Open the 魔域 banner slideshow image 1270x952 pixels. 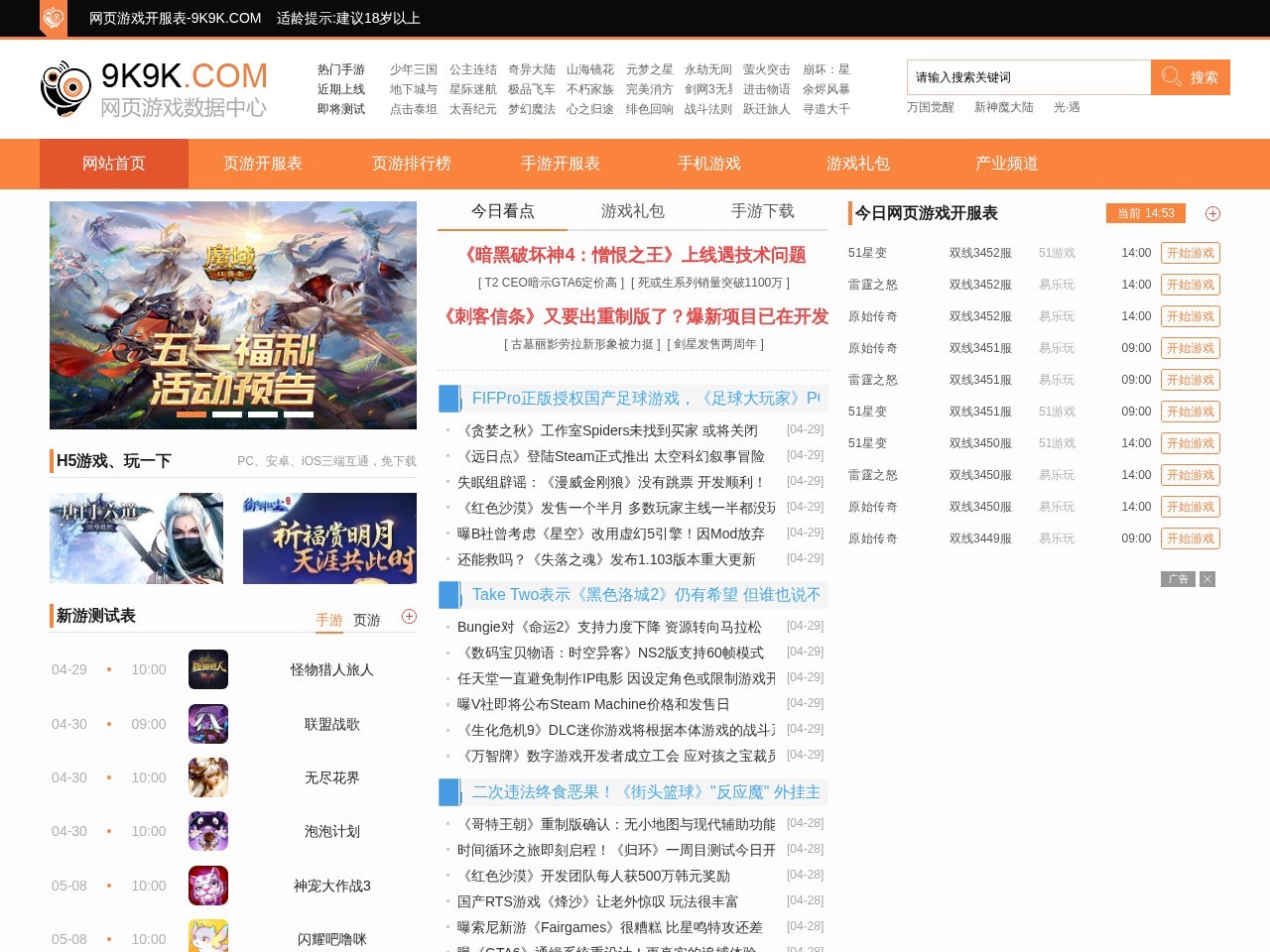[x=233, y=315]
